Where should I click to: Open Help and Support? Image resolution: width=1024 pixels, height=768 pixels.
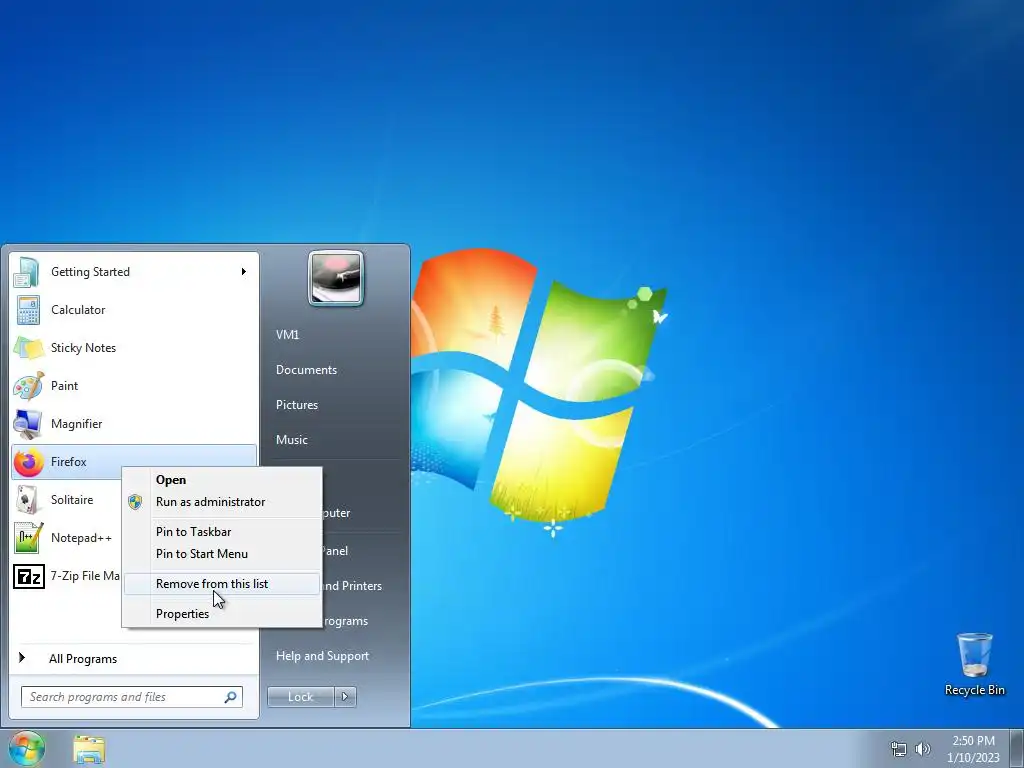tap(322, 656)
